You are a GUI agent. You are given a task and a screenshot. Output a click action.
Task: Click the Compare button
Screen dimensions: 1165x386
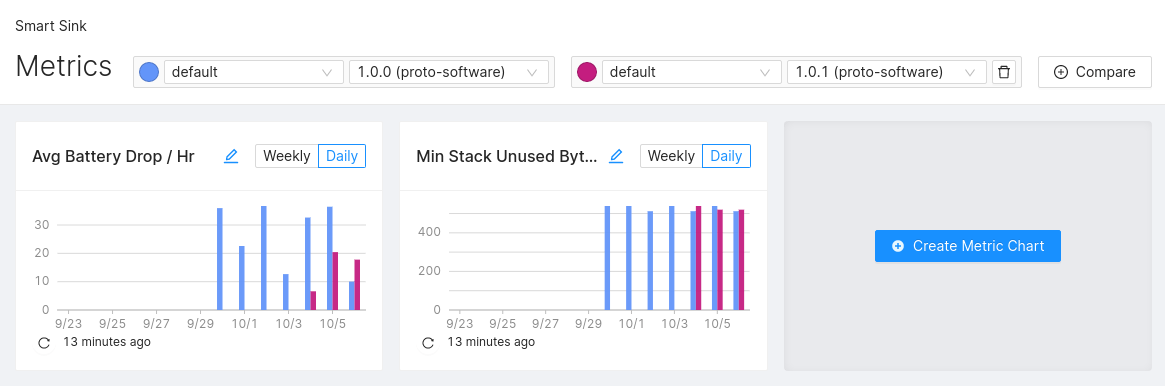1094,72
